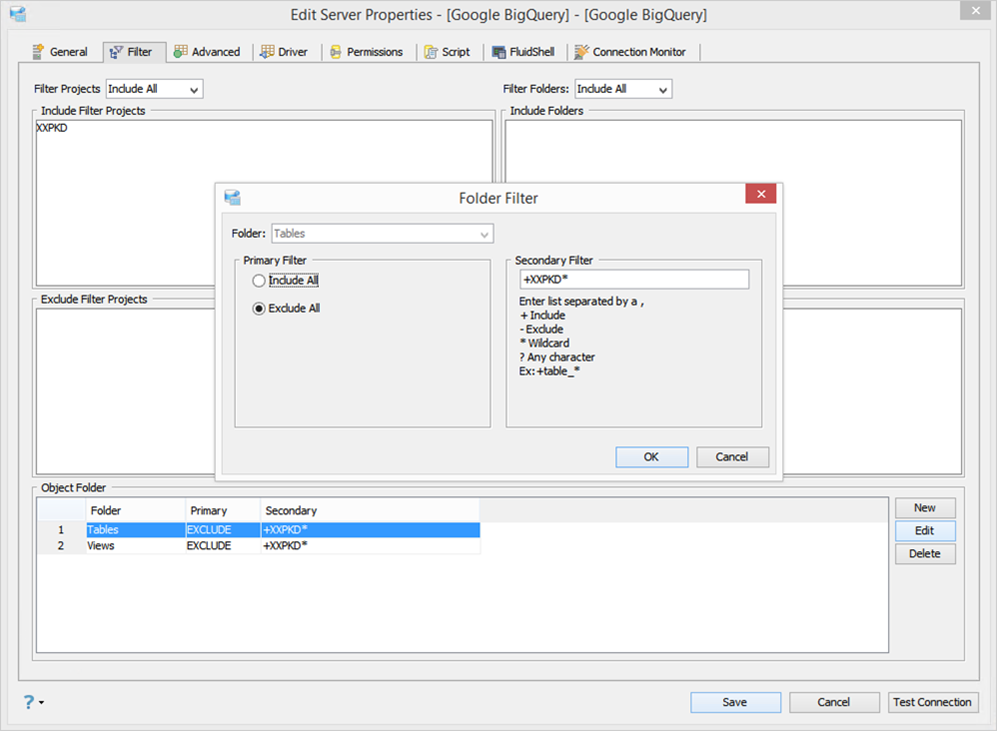Image resolution: width=997 pixels, height=731 pixels.
Task: Click row number 2 in Object Folder
Action: pos(61,546)
